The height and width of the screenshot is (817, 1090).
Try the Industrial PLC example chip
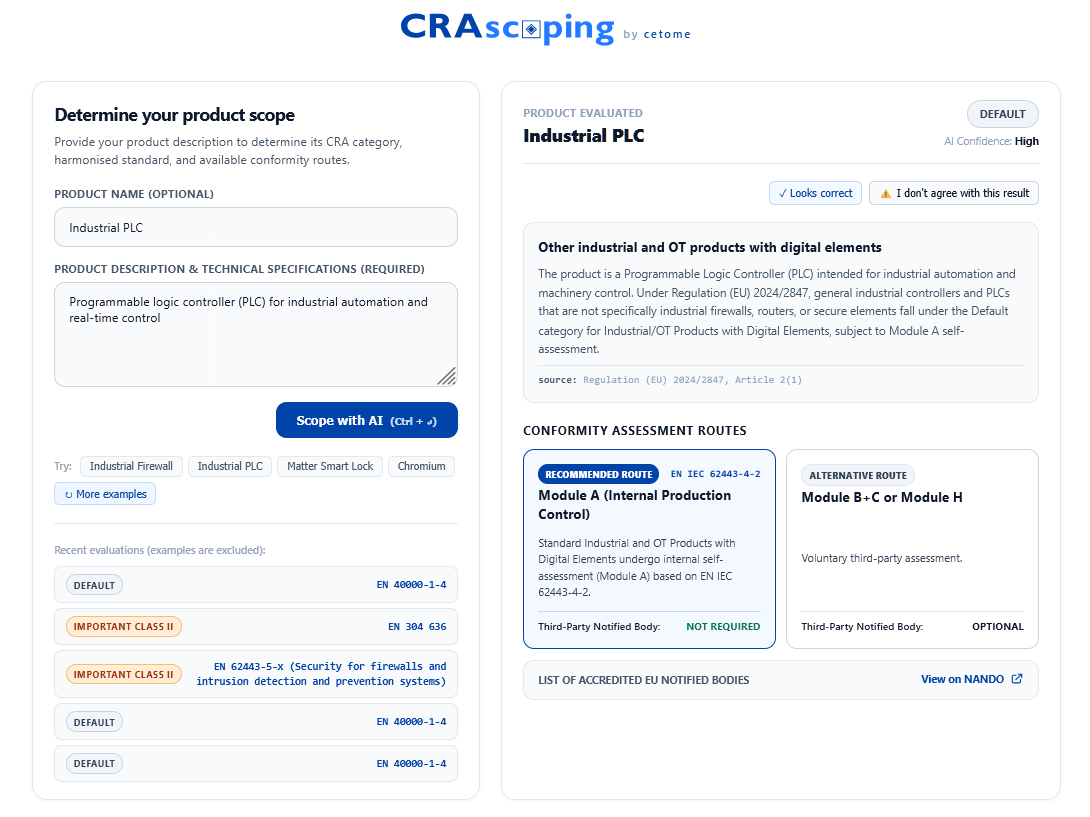(230, 467)
